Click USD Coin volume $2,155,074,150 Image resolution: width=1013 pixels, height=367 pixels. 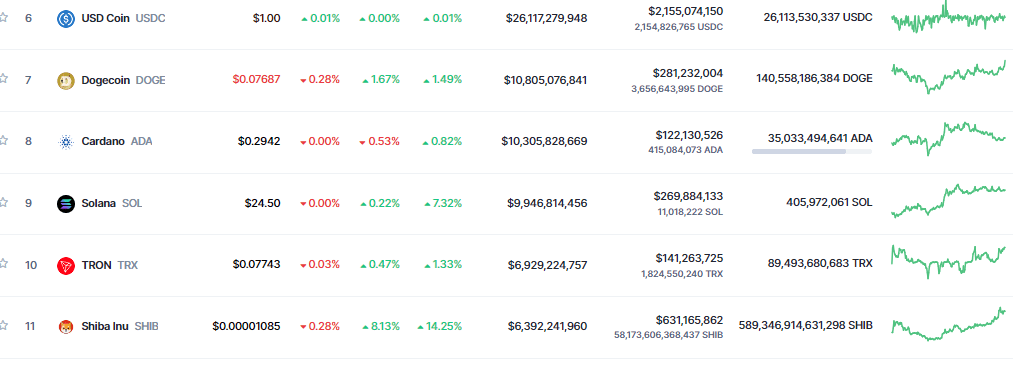pos(685,11)
